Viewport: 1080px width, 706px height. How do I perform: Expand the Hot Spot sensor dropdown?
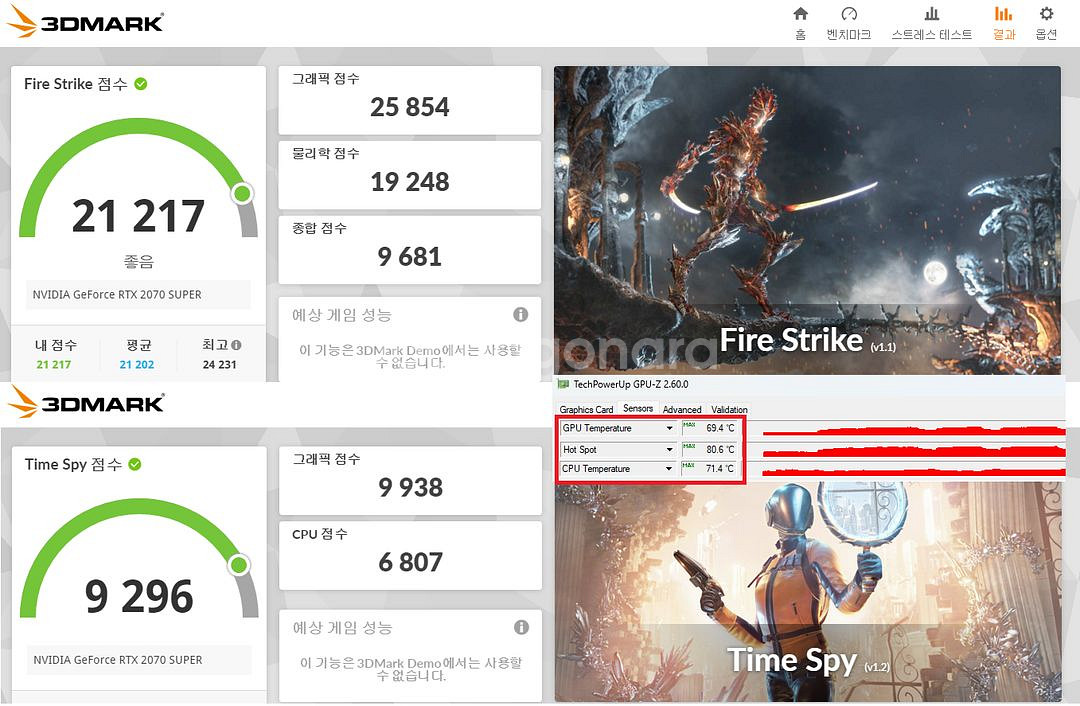click(669, 450)
